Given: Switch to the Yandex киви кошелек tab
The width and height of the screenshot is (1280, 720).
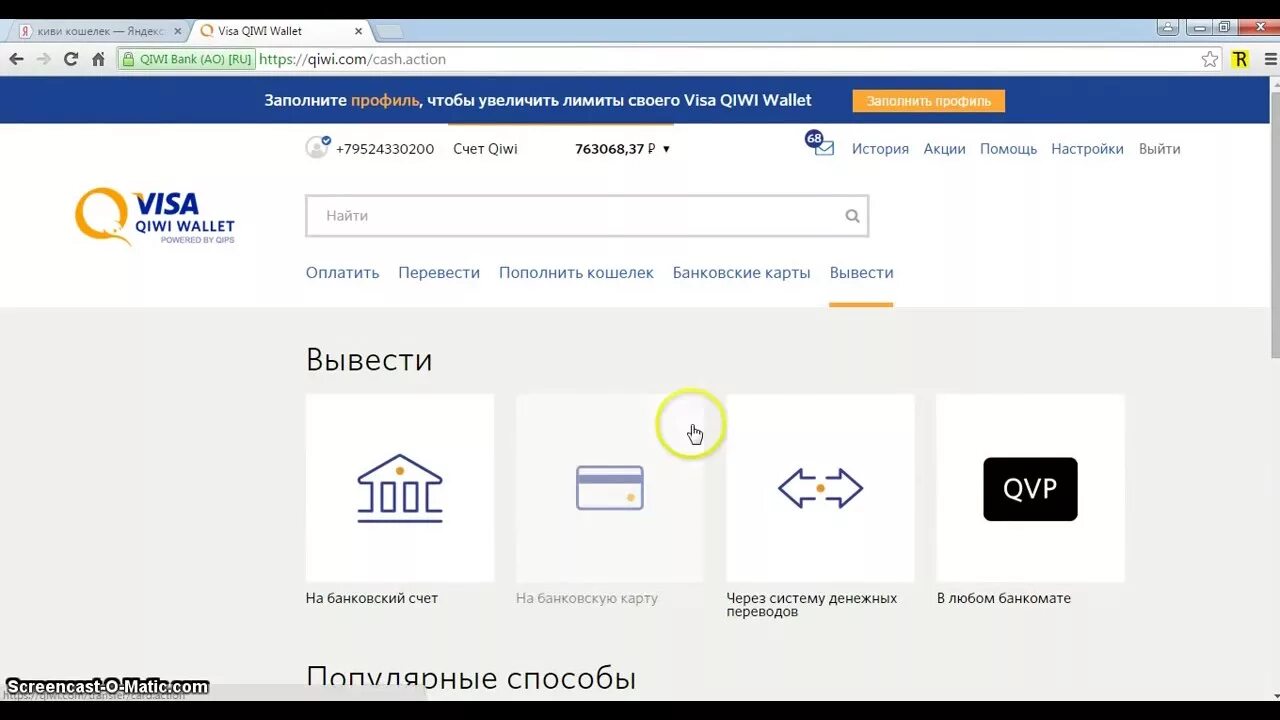Looking at the screenshot, I should click(99, 31).
